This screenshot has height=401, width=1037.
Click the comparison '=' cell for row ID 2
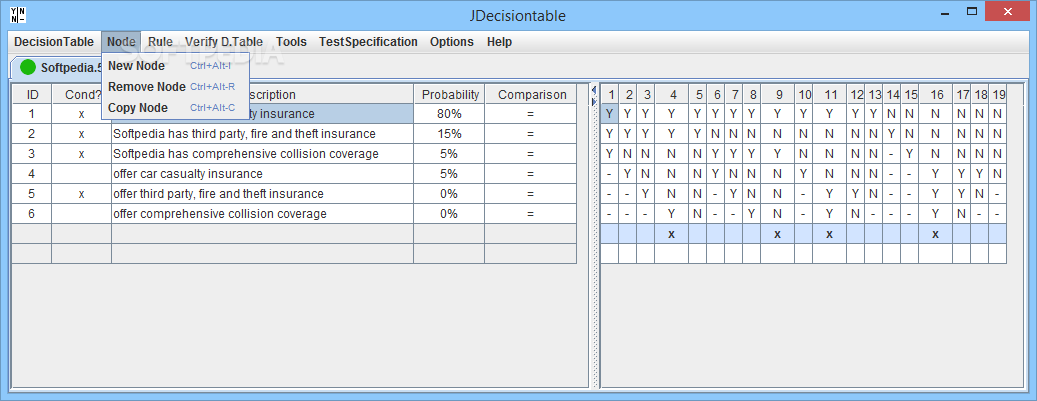click(531, 134)
